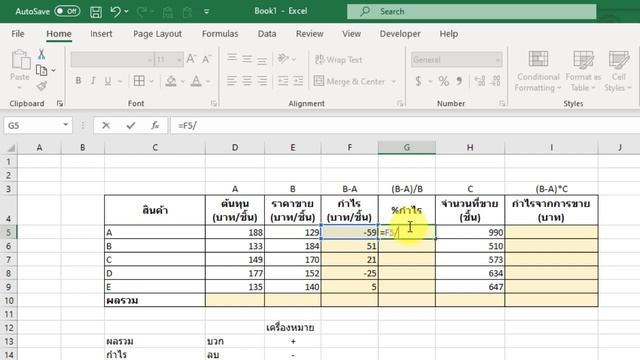Click the Increase Indent icon
640x360 pixels.
(298, 81)
